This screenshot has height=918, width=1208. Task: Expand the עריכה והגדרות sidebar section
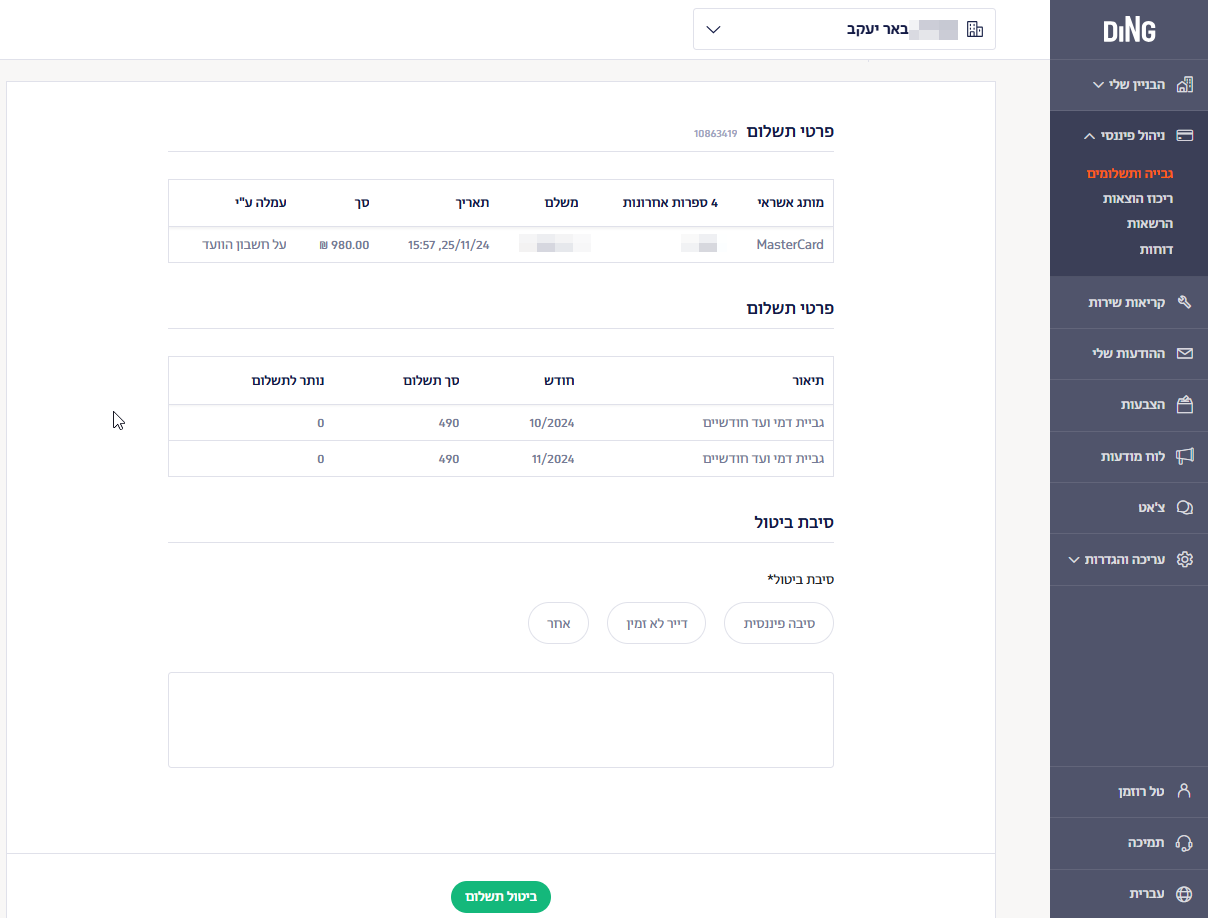(1074, 560)
